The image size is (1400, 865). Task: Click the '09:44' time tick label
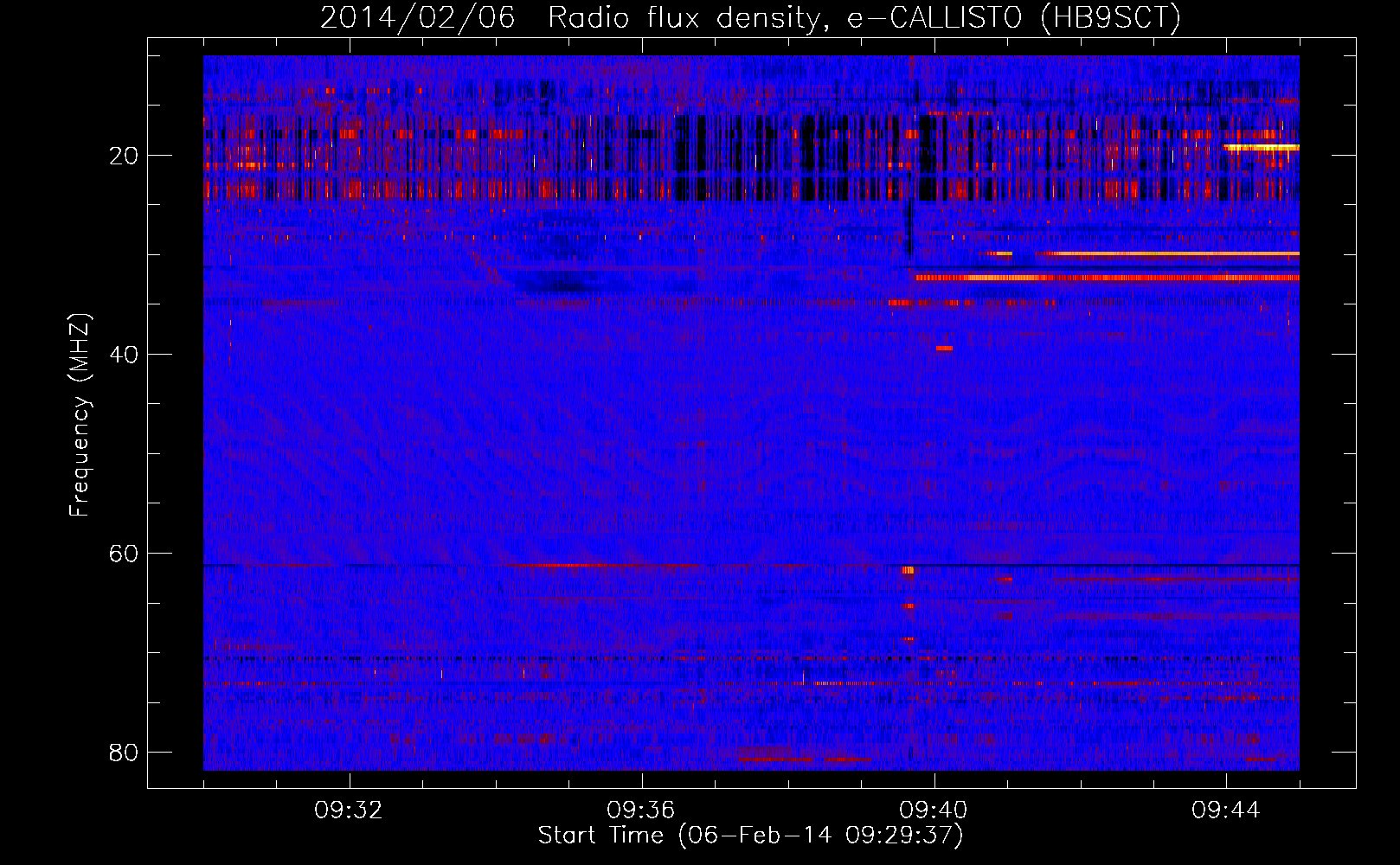(1226, 811)
